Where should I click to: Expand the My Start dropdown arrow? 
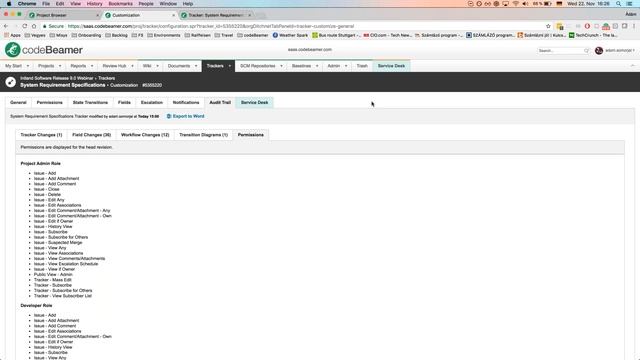[28, 66]
